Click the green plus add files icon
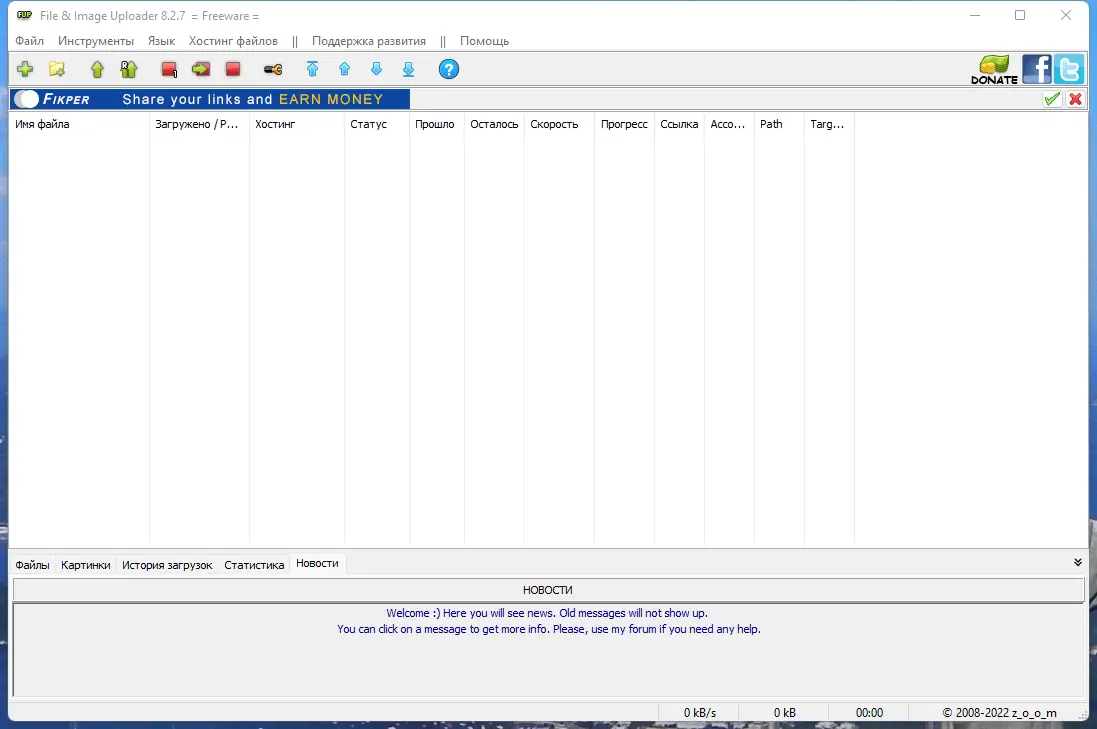The height and width of the screenshot is (729, 1097). click(x=25, y=69)
